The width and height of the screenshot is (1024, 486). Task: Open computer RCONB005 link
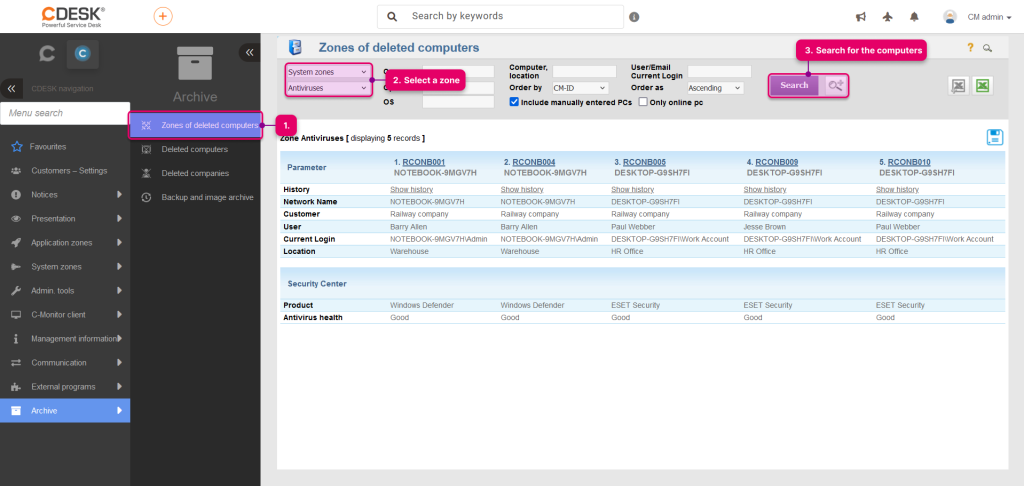pyautogui.click(x=644, y=162)
